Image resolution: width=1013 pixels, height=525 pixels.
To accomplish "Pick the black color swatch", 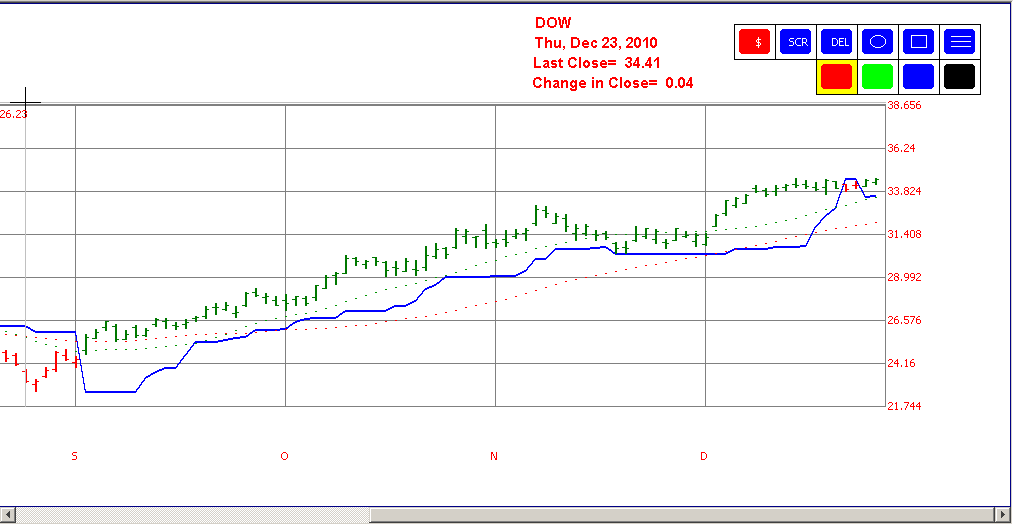I will tap(960, 77).
